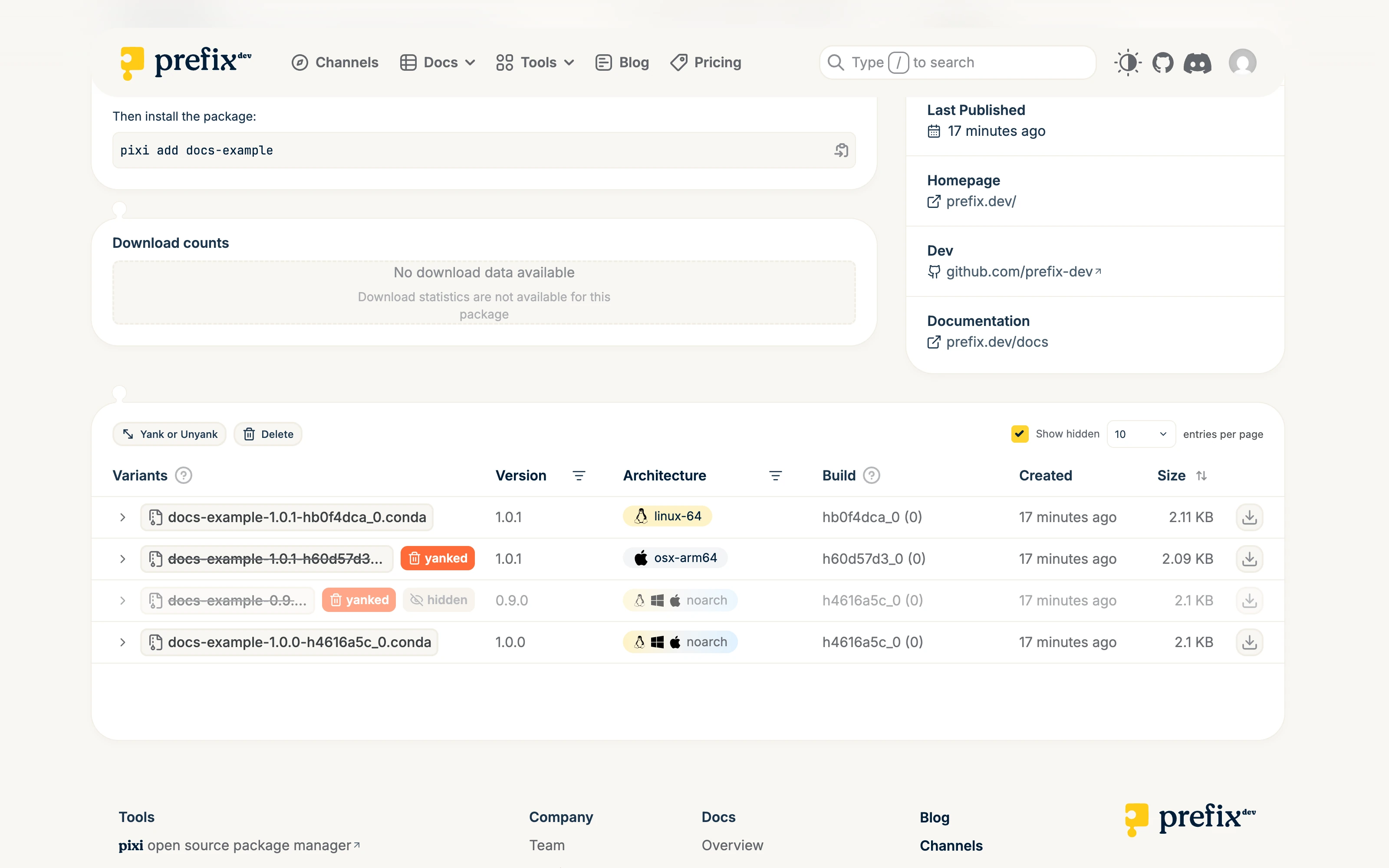Open the entries per page dropdown
Screen dimensions: 1389x868
(x=1140, y=434)
